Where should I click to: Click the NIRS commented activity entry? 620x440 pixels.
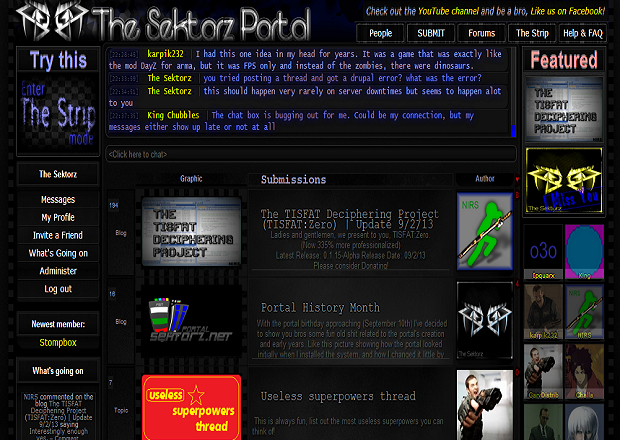point(58,416)
